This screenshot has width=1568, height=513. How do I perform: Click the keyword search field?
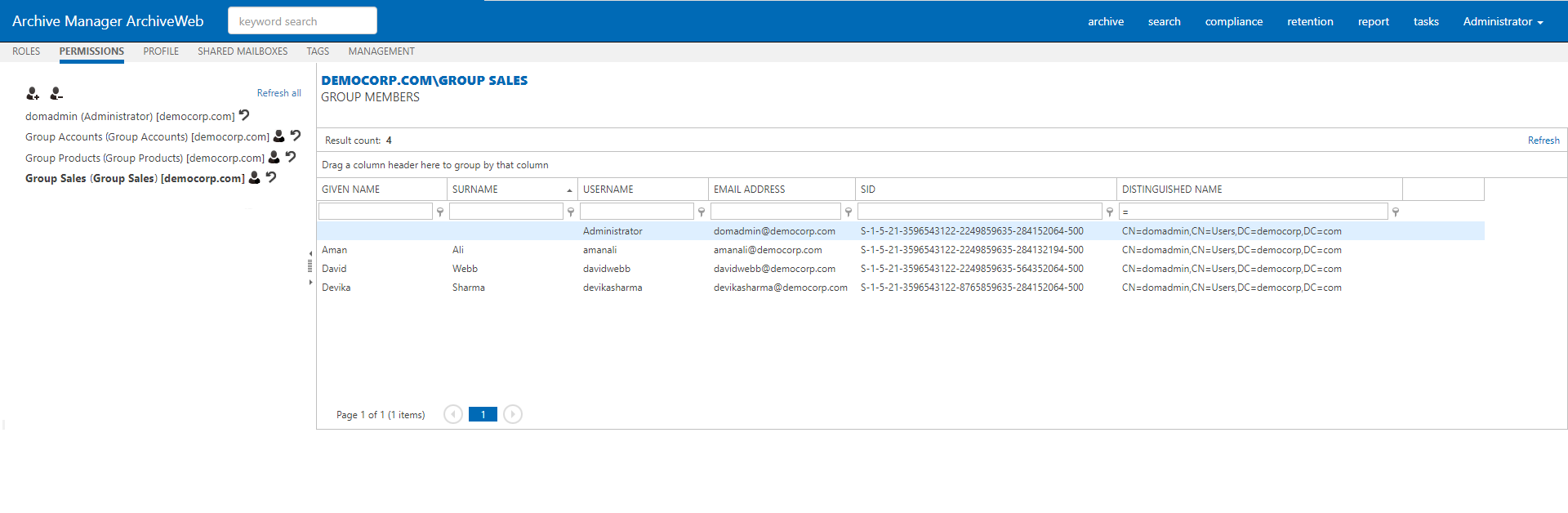(302, 21)
